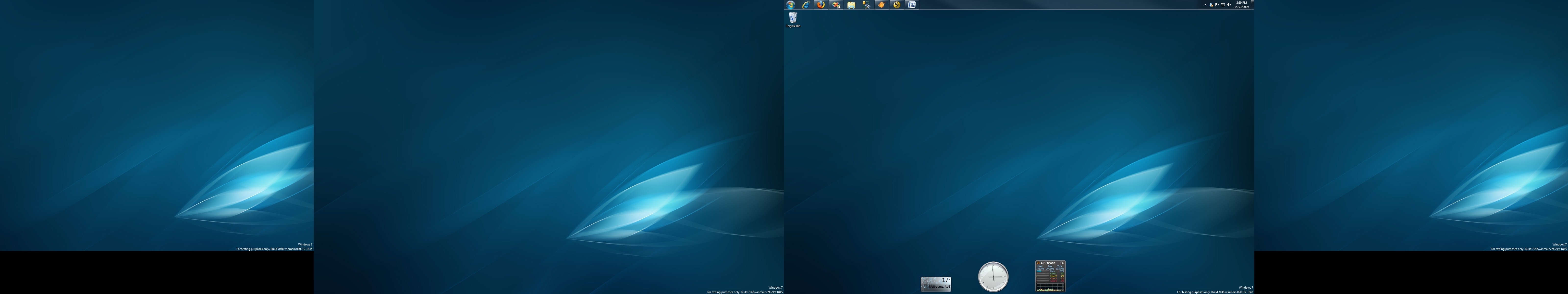This screenshot has width=1568, height=294.
Task: Select the Recycle Bin desktop icon
Action: point(793,20)
